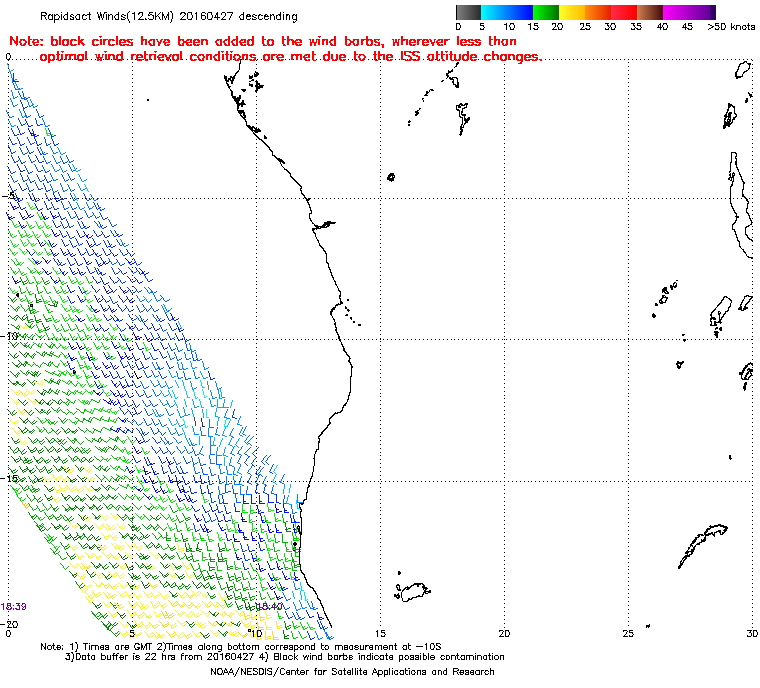Click the title 'Rapidscat Winds(12.5KM) 20160427 descending'
Screen dimensions: 760x688
[x=169, y=16]
